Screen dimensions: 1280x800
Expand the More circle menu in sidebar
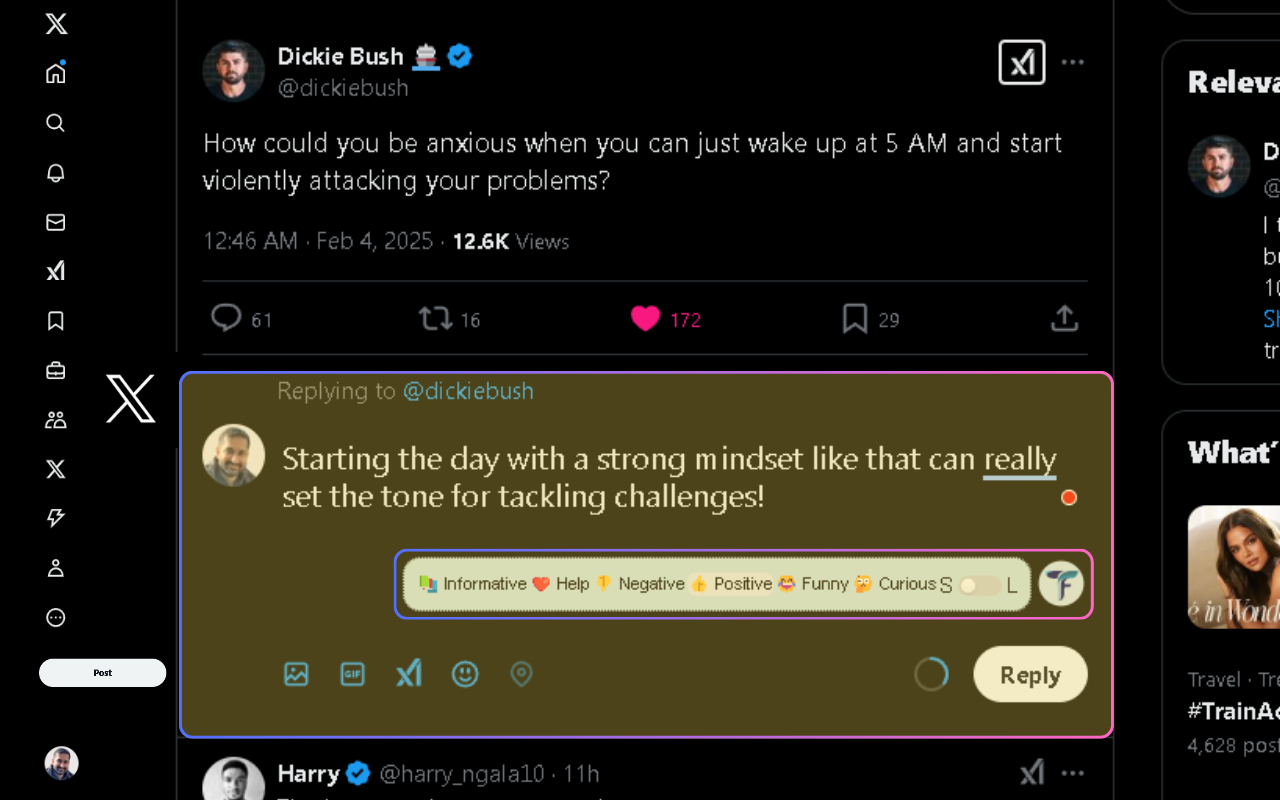tap(56, 617)
